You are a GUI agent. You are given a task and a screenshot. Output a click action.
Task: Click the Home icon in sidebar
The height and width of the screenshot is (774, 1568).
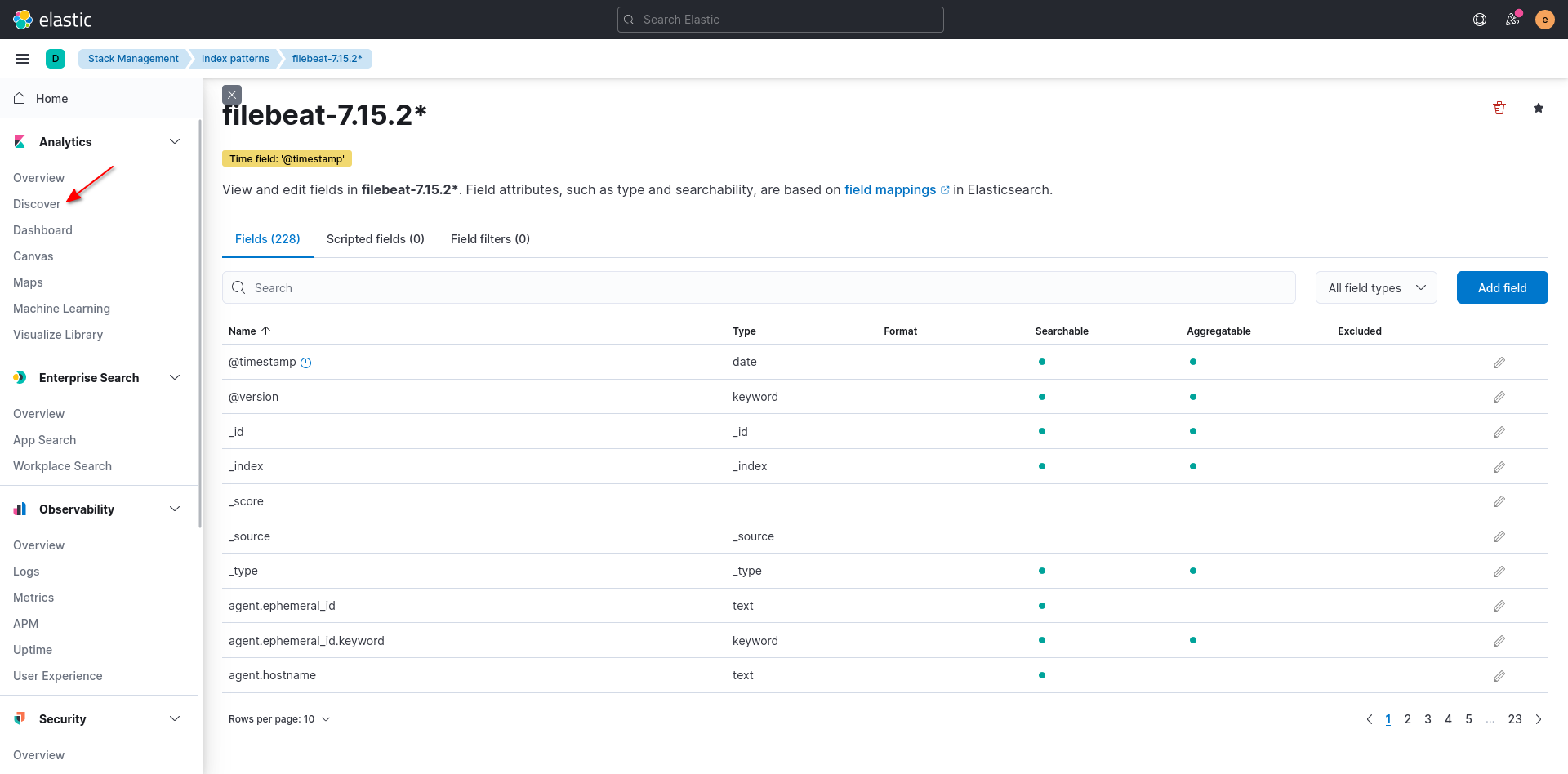click(x=20, y=98)
